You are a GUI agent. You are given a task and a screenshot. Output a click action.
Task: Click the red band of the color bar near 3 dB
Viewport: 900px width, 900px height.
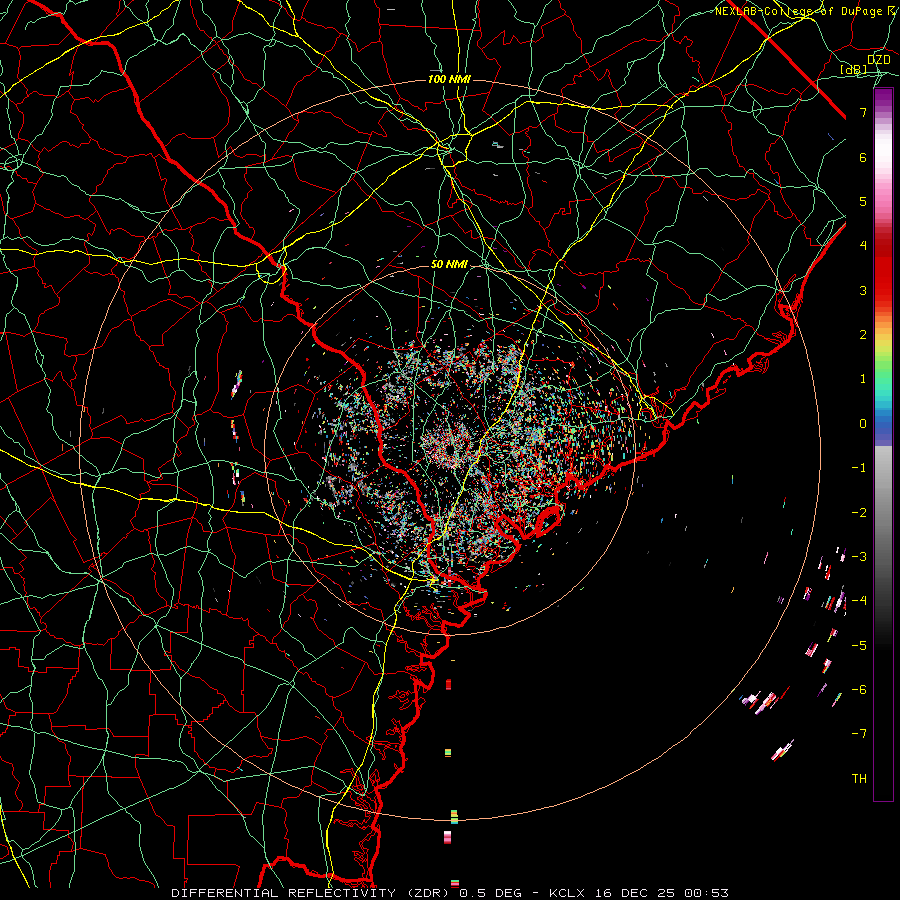pyautogui.click(x=883, y=284)
